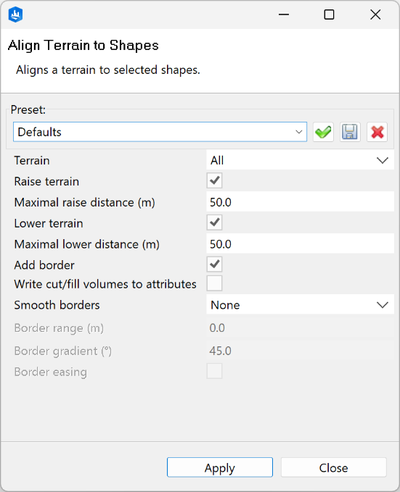The height and width of the screenshot is (492, 400).
Task: Open the Terrain All dropdown
Action: (x=300, y=160)
